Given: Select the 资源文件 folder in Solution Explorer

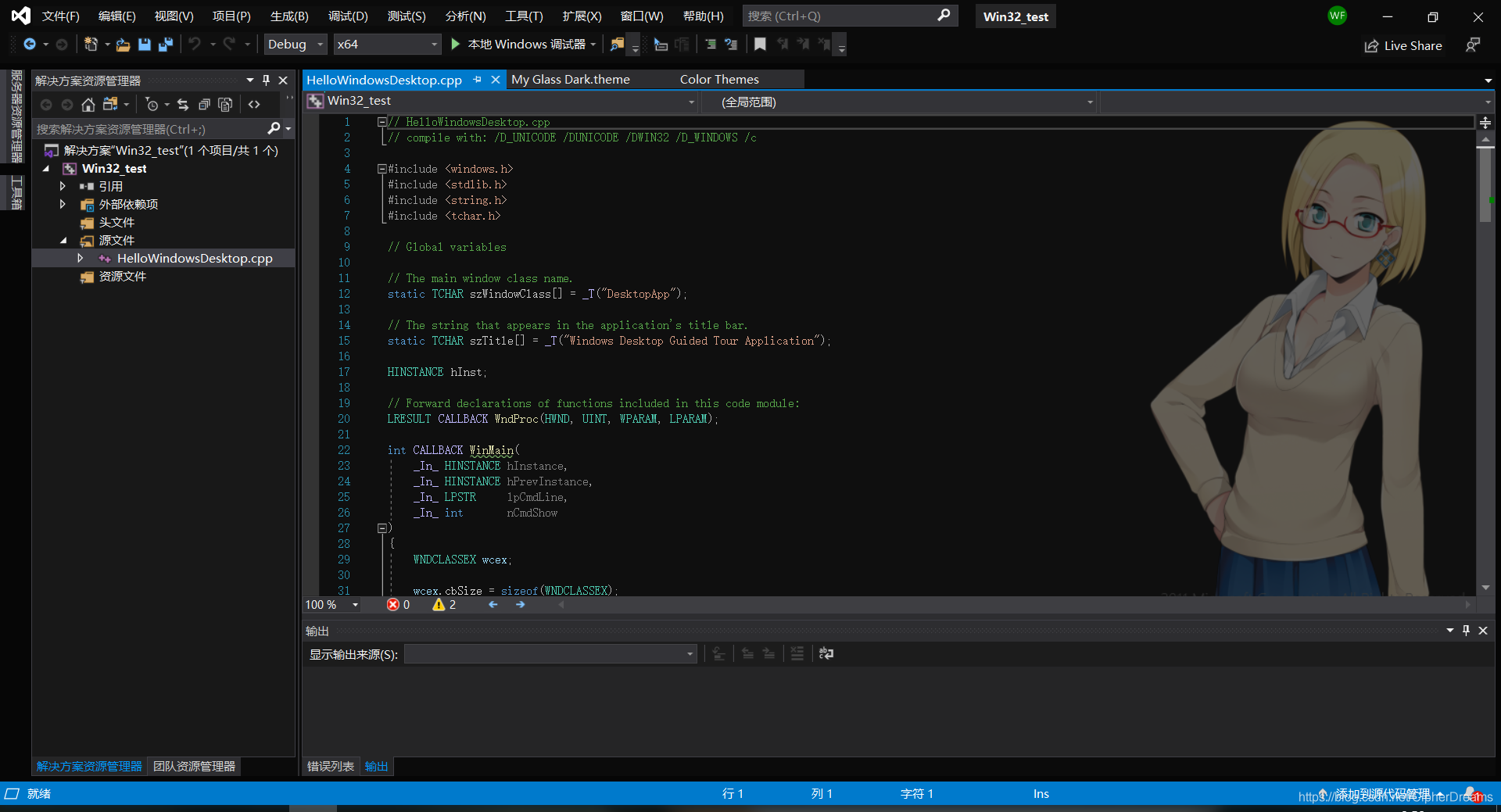Looking at the screenshot, I should [123, 277].
